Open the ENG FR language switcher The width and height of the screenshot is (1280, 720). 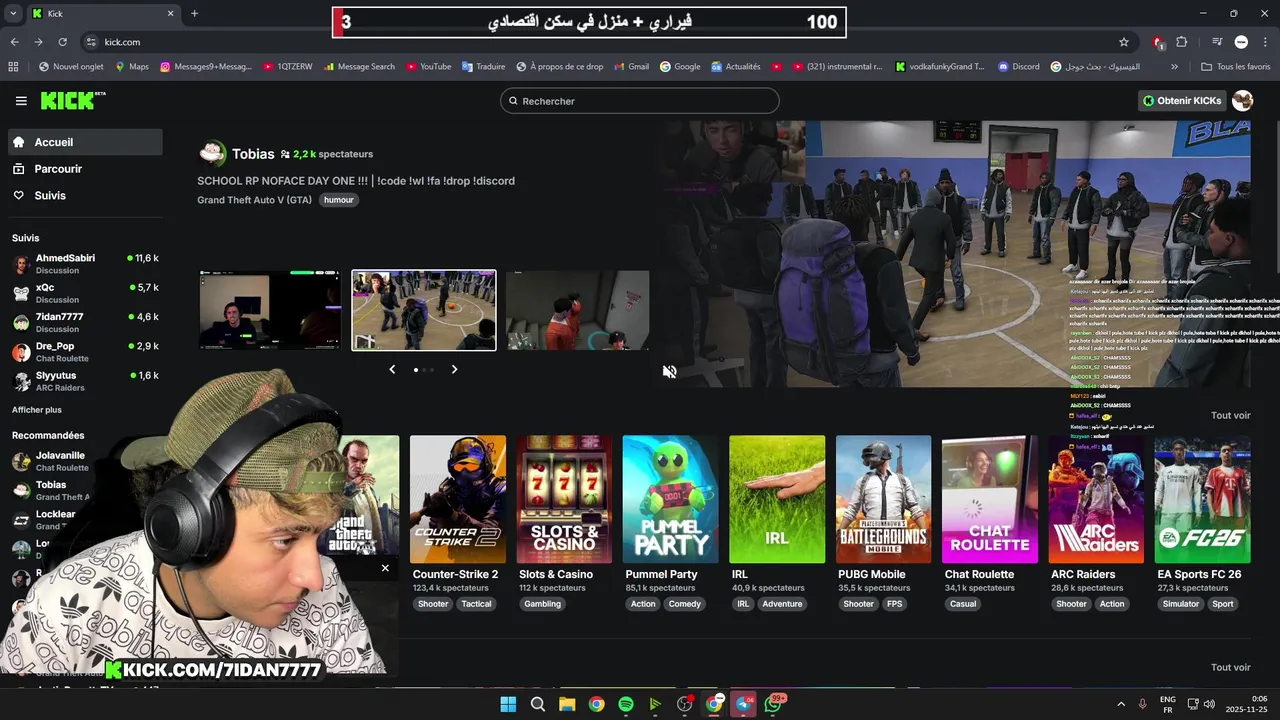click(1167, 704)
